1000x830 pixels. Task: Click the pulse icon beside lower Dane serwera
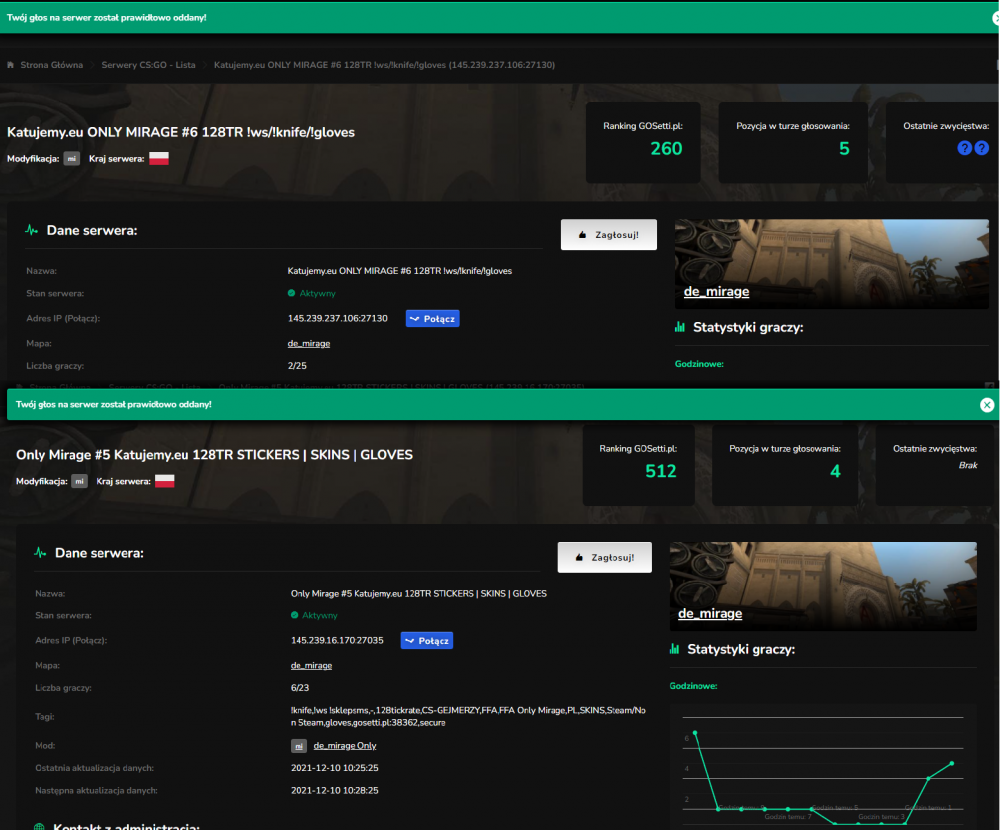40,553
